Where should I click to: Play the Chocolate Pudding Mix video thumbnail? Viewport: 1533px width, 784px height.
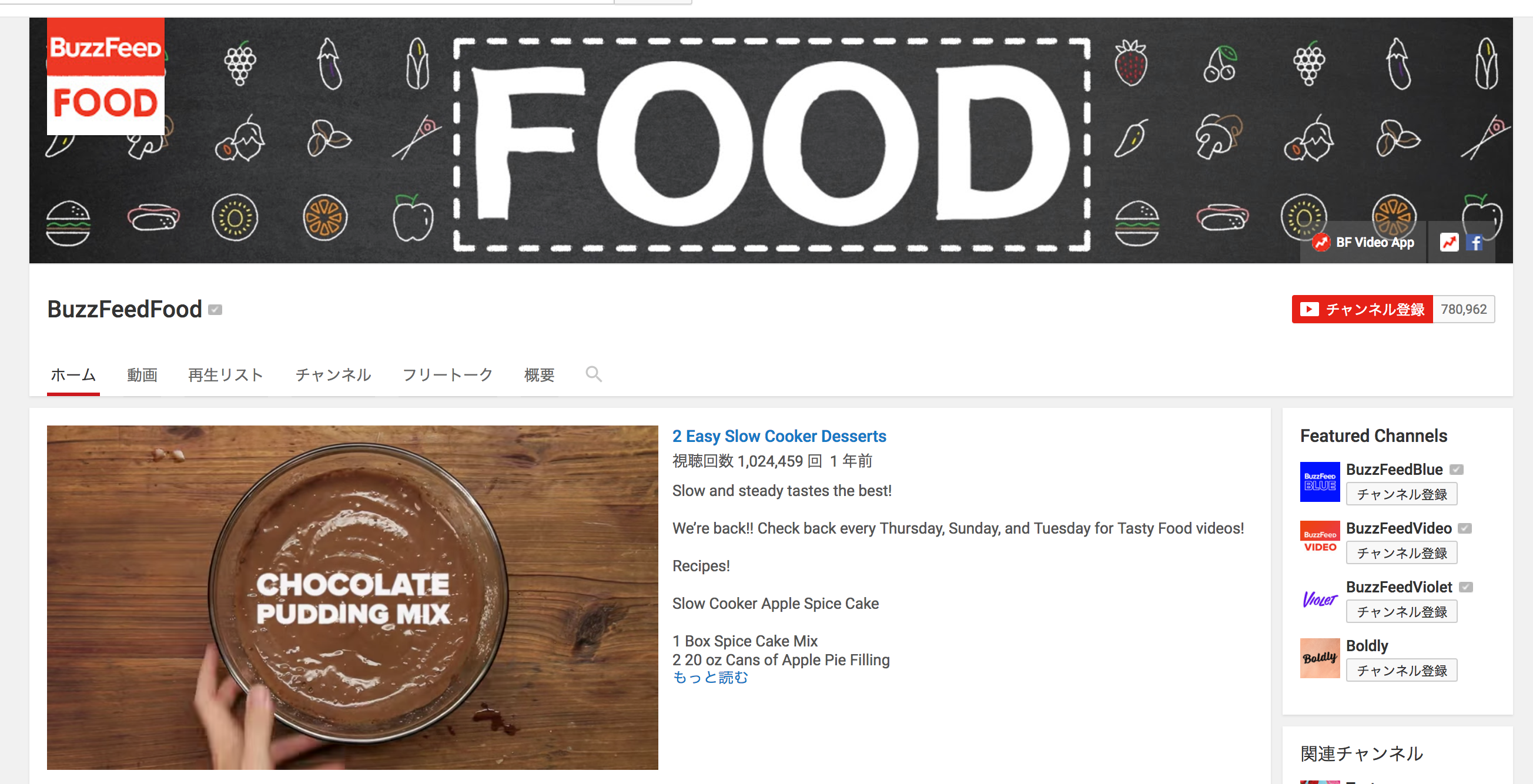[352, 597]
